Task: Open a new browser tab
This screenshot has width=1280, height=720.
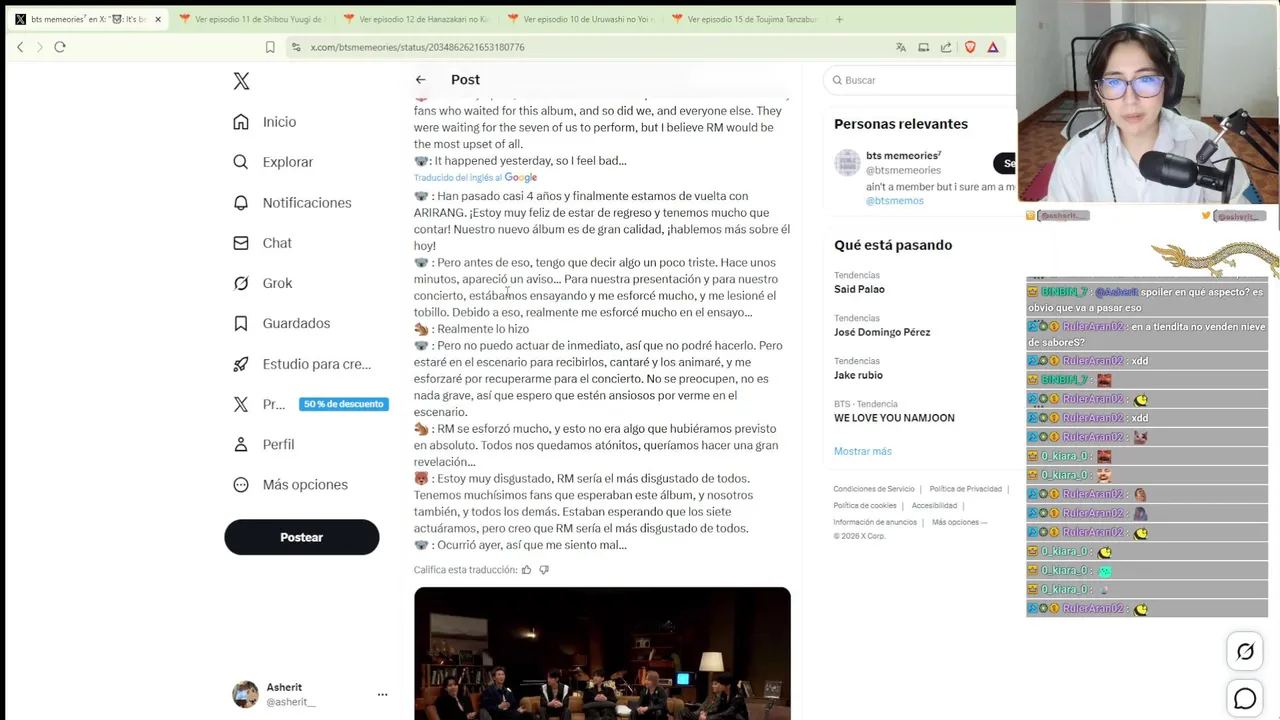Action: [839, 19]
